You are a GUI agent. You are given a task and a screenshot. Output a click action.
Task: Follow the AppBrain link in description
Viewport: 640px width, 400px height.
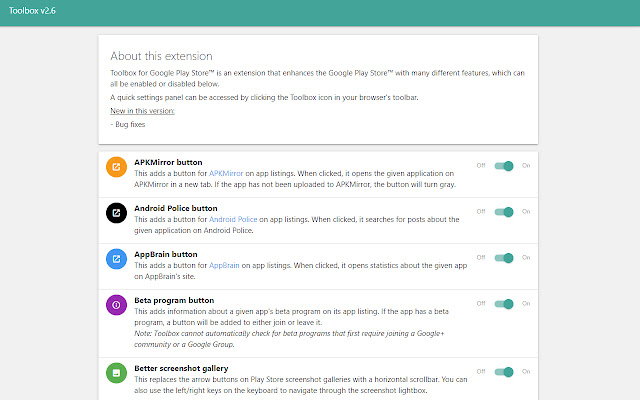tap(225, 265)
